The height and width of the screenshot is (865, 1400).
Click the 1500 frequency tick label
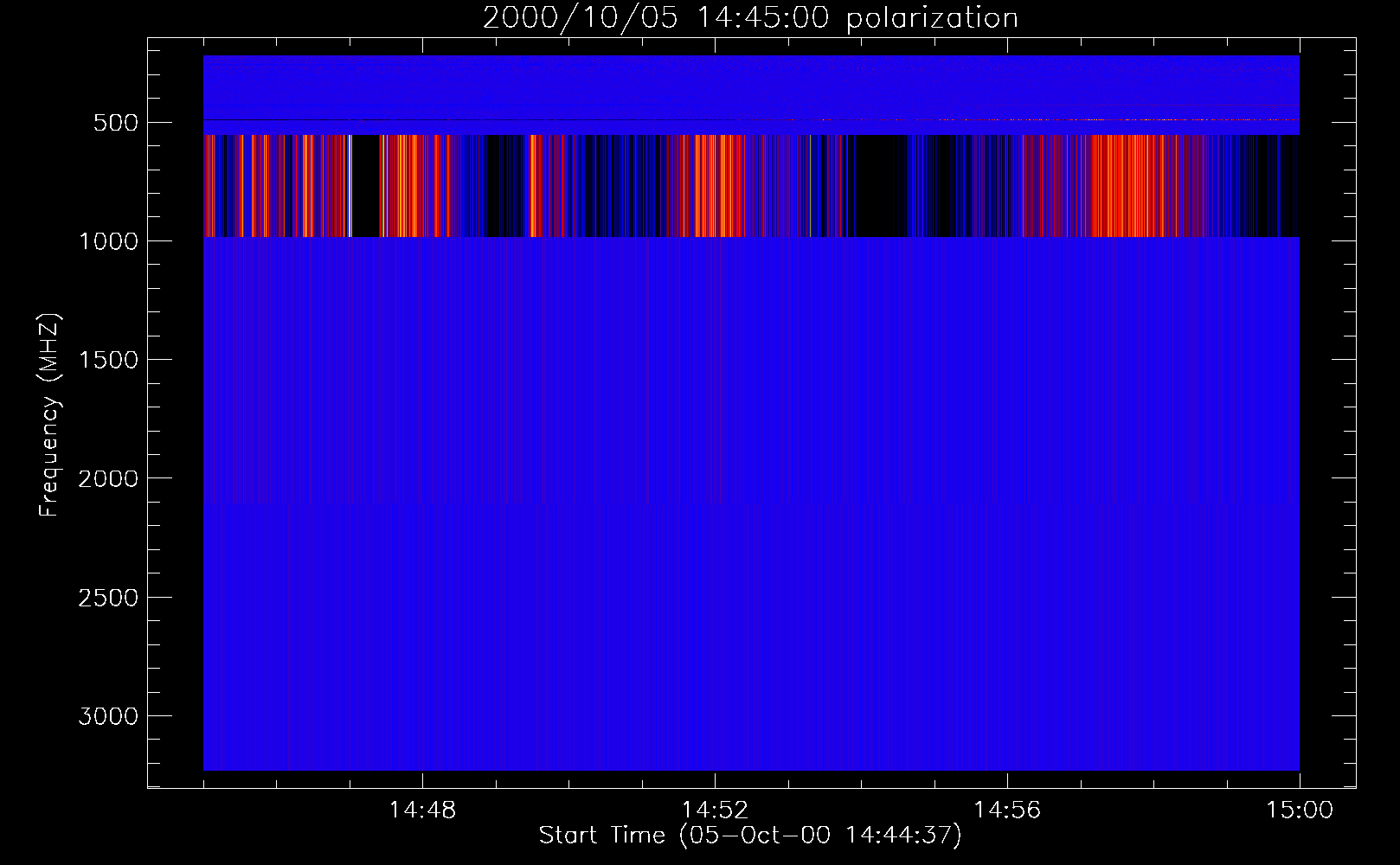point(108,360)
